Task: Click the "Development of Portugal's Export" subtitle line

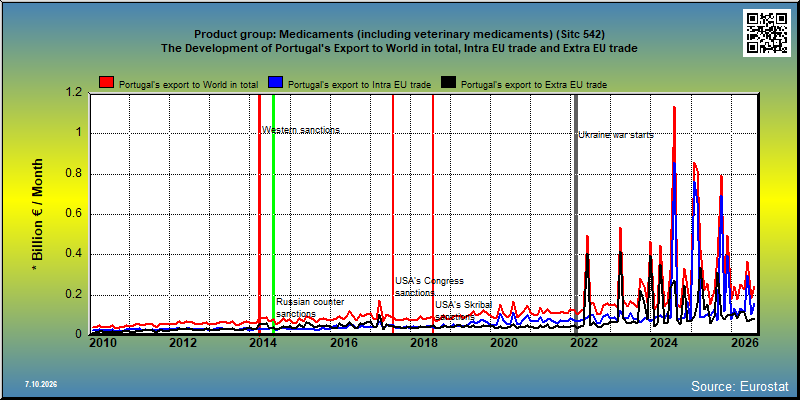Action: point(399,48)
